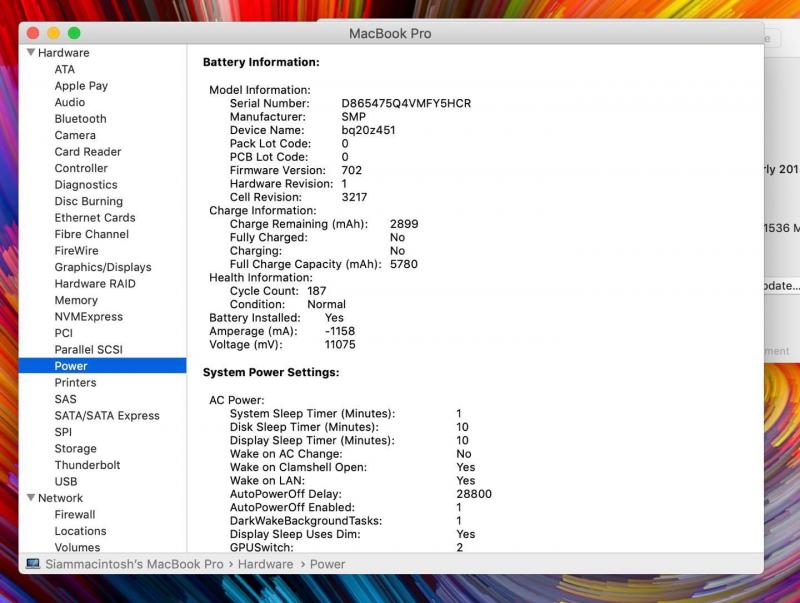The height and width of the screenshot is (603, 800).
Task: Open the Firewall network section
Action: [x=75, y=514]
